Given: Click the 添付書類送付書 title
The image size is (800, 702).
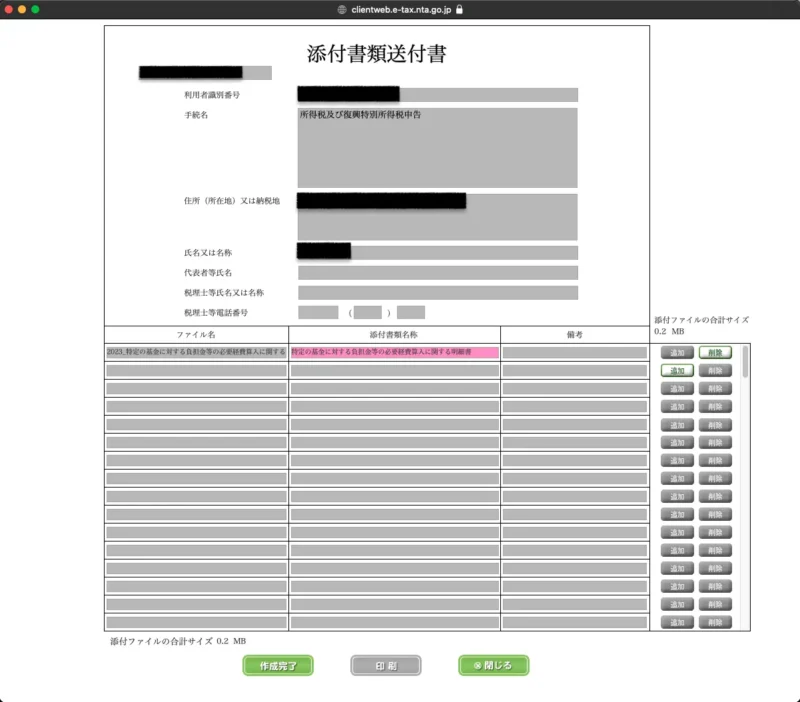Looking at the screenshot, I should (x=377, y=54).
